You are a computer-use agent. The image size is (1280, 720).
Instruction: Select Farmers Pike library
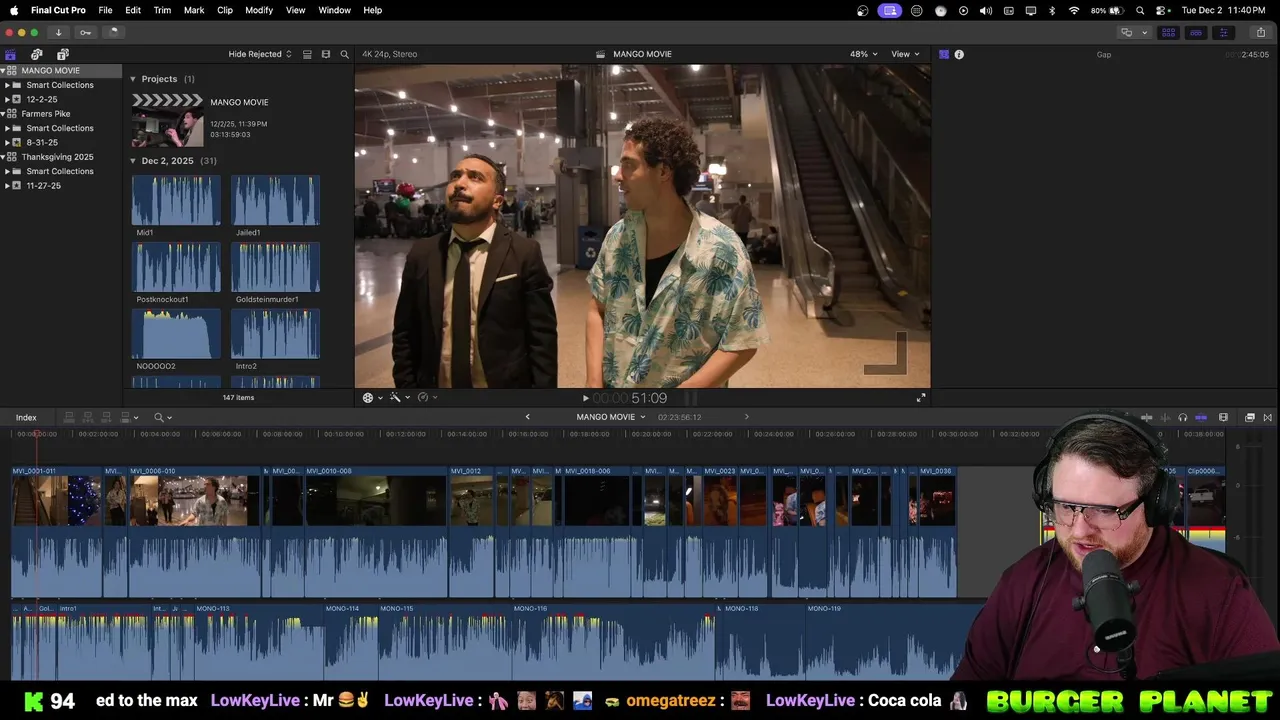[46, 114]
